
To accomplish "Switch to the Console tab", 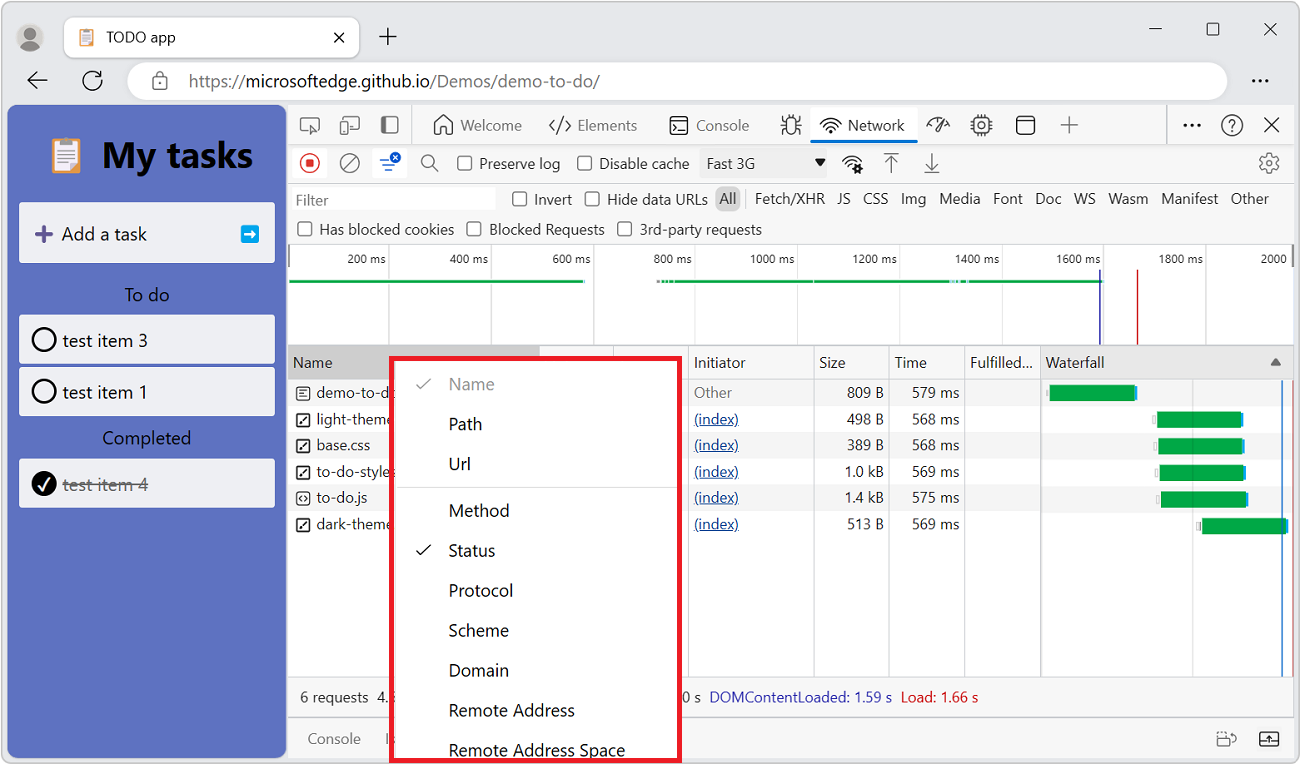I will (x=710, y=125).
